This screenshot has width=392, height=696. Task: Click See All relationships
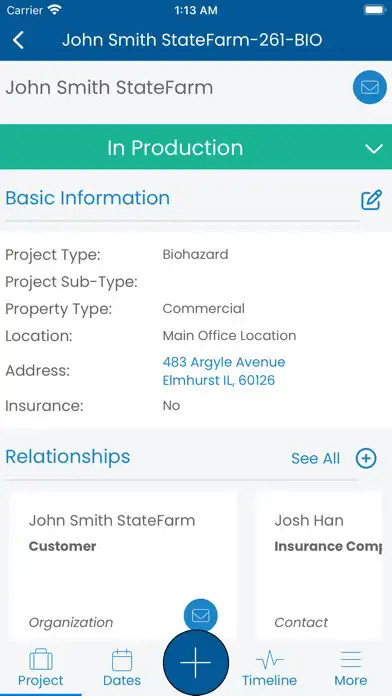point(316,459)
